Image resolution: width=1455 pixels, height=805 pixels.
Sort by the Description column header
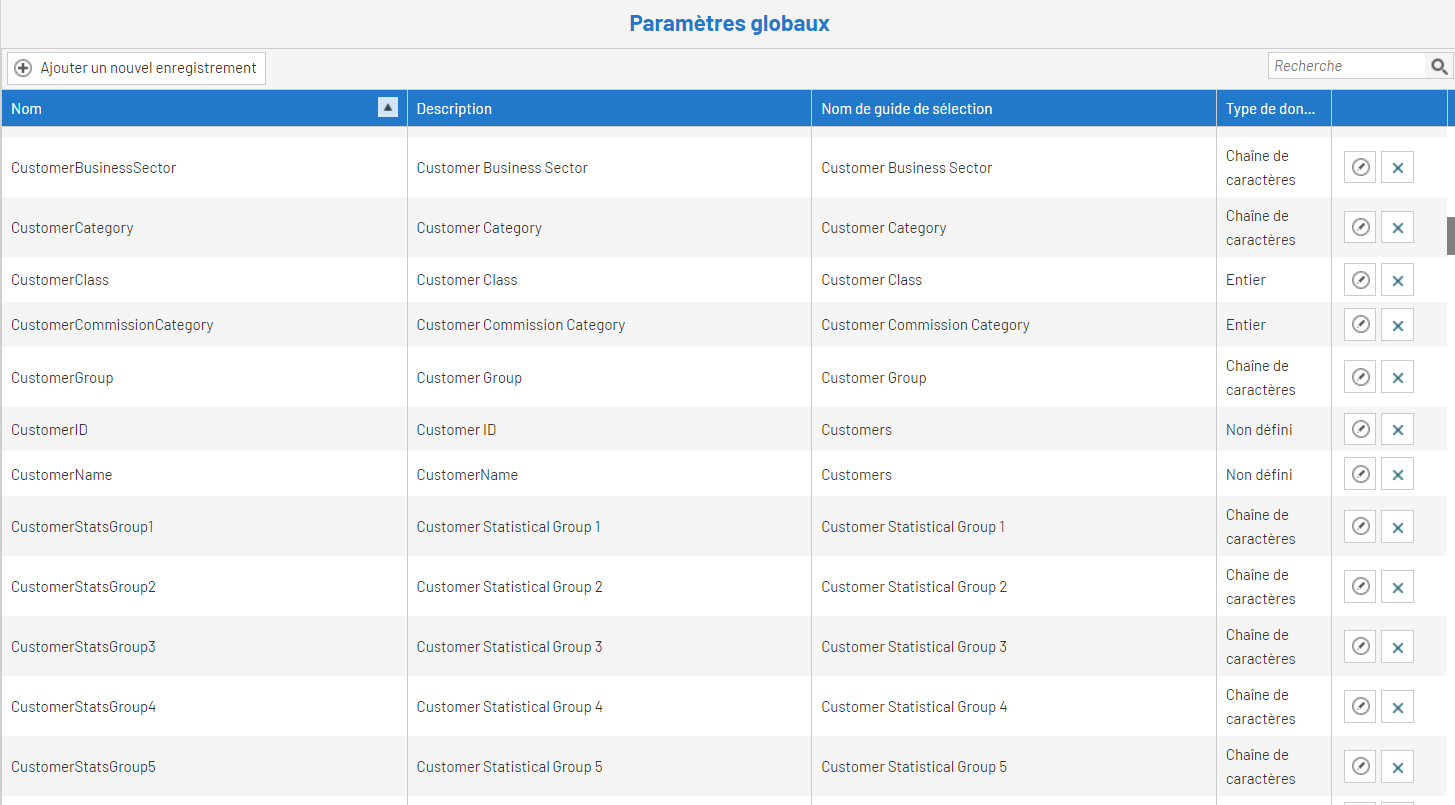454,109
